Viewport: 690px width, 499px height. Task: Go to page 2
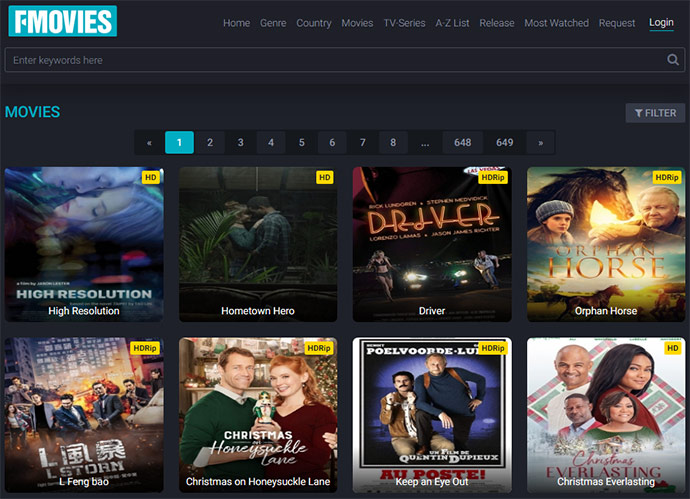[210, 143]
